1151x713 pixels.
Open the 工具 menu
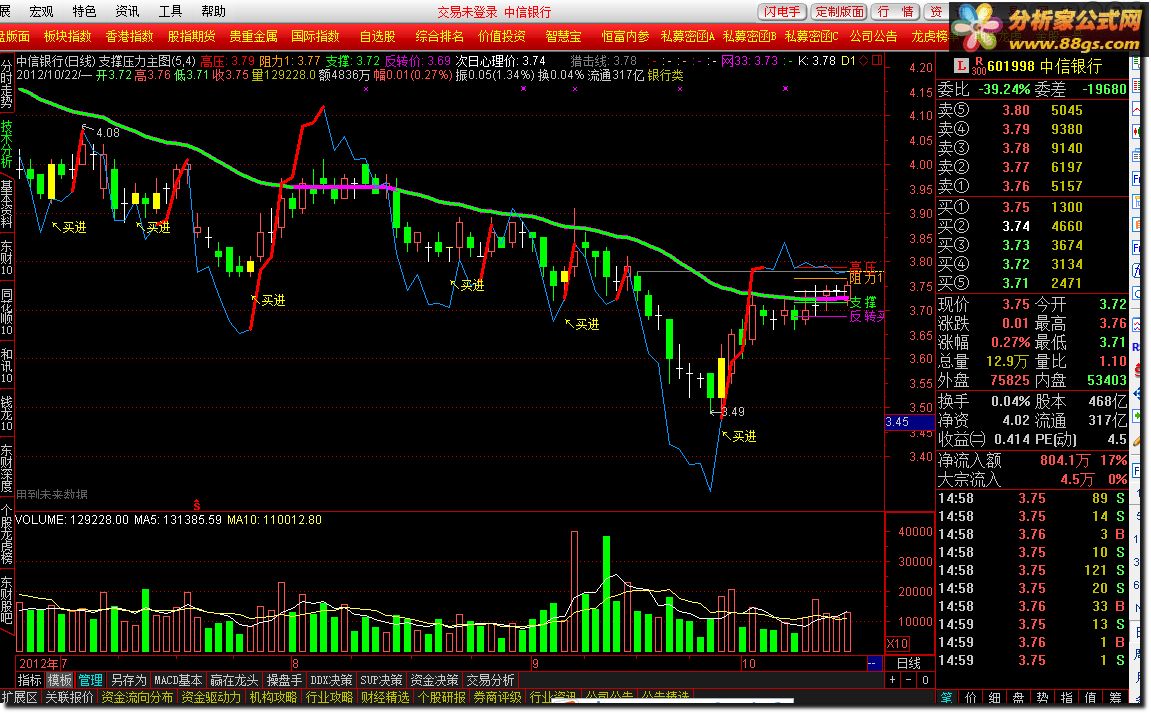pos(170,11)
